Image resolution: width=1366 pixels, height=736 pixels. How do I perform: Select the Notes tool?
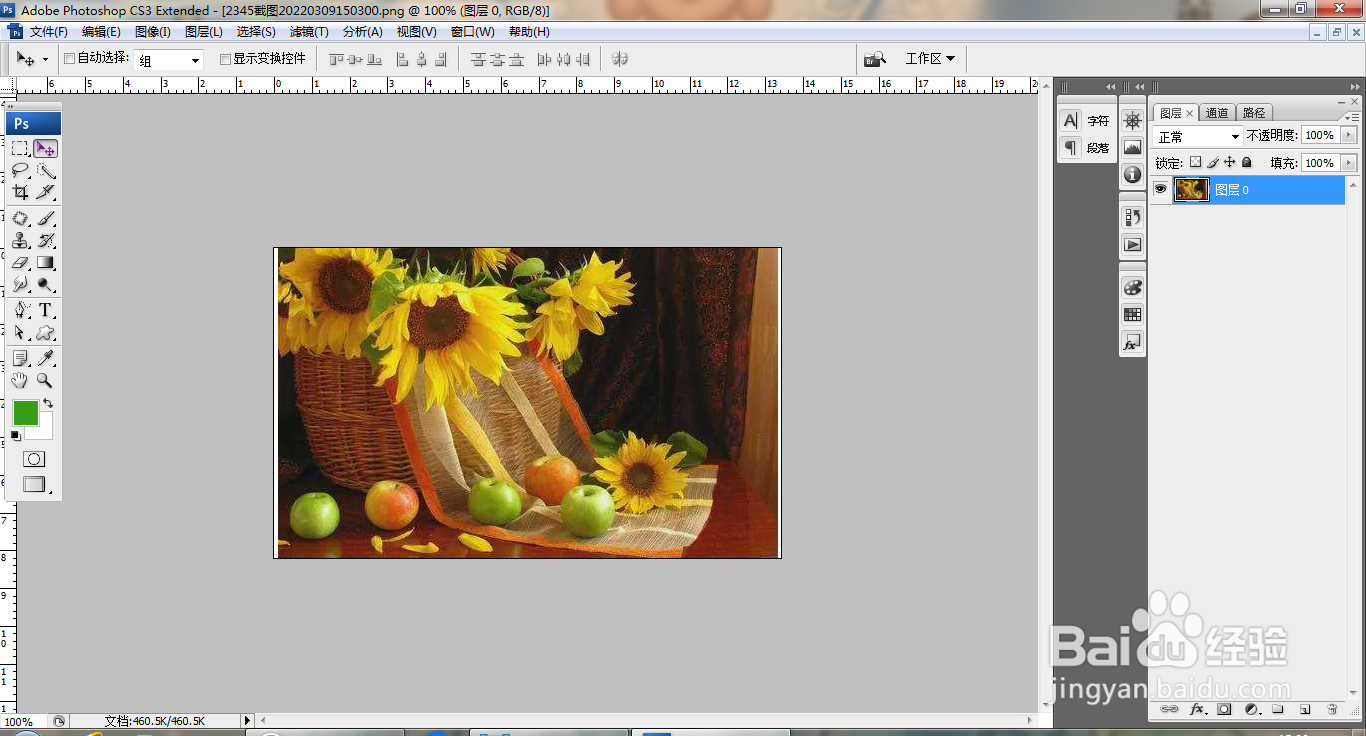click(20, 358)
